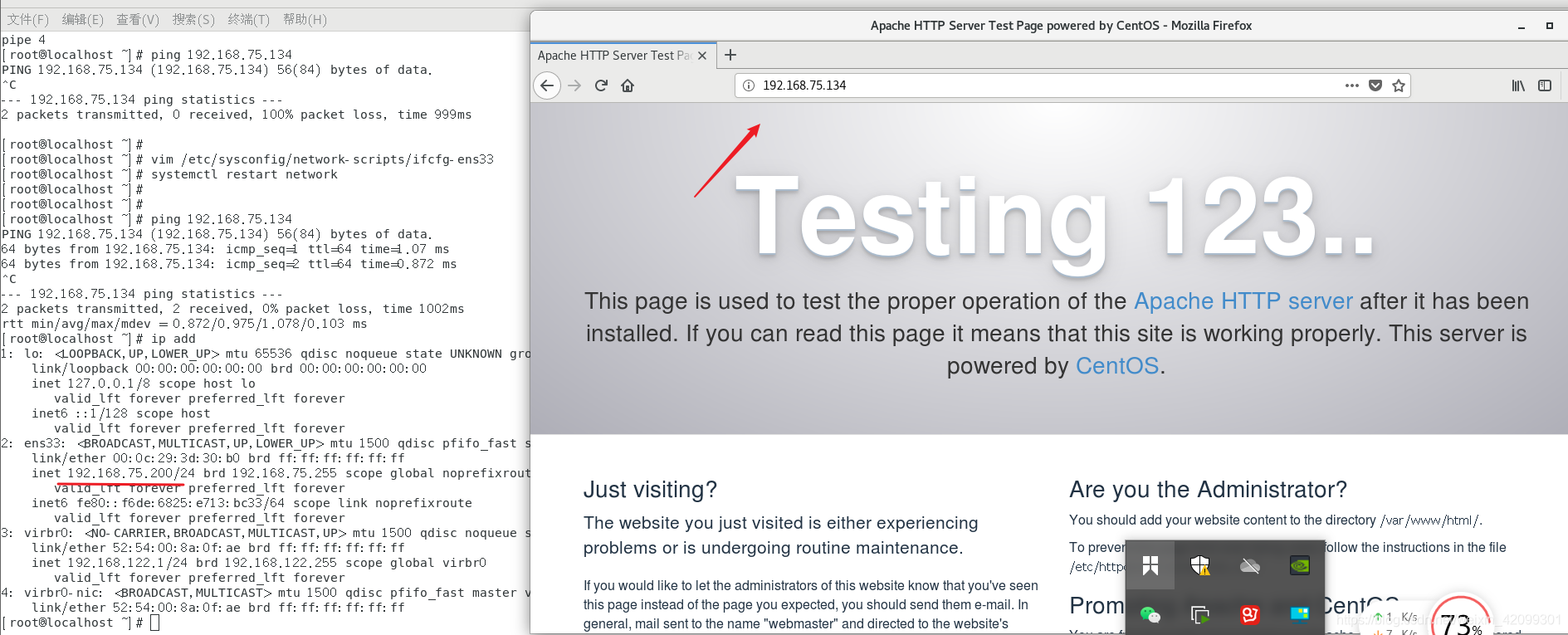Open the terminal 查看(V) menu
Image resolution: width=1568 pixels, height=635 pixels.
[138, 19]
